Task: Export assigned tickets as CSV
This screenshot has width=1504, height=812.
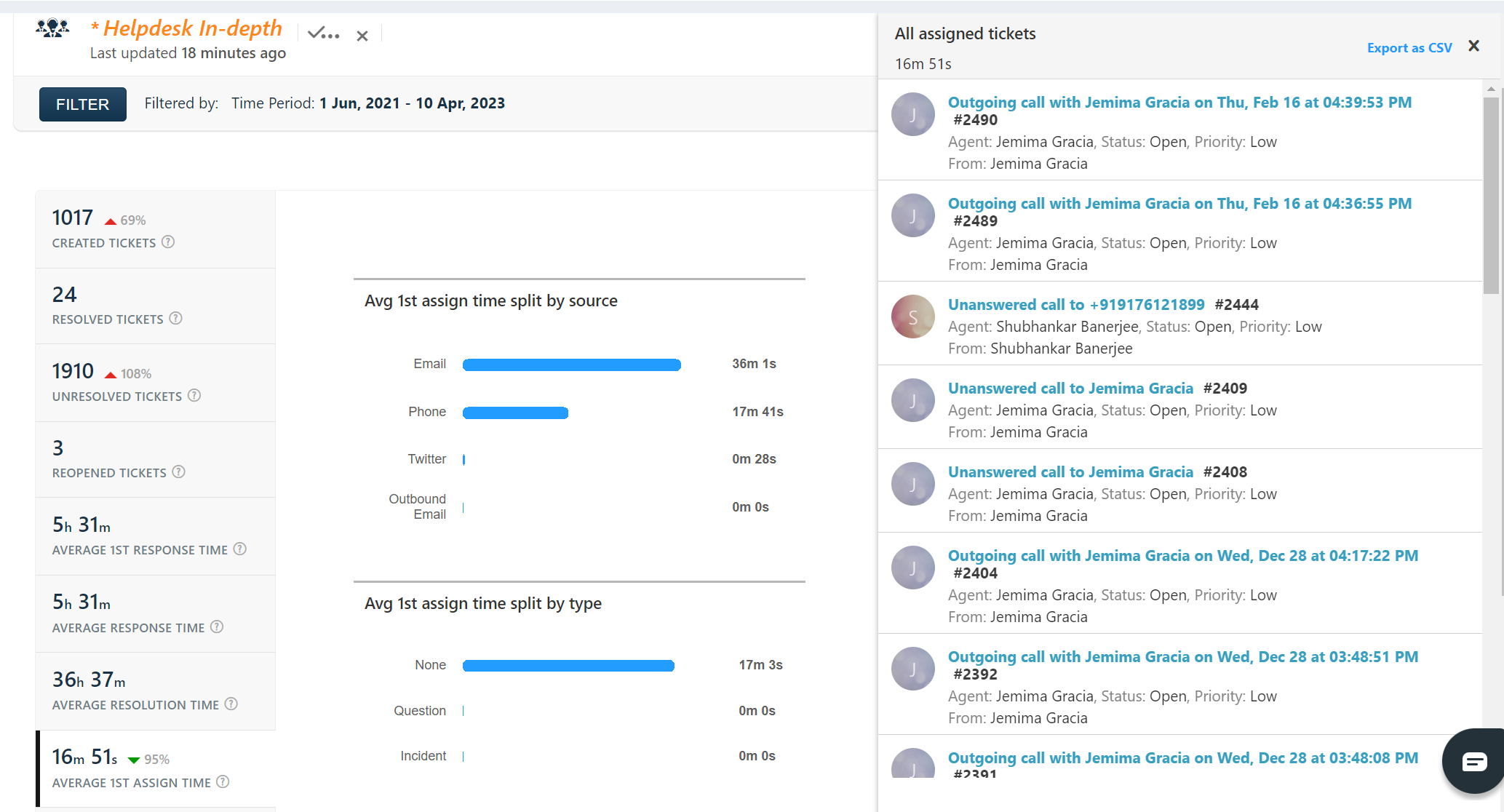Action: point(1409,48)
